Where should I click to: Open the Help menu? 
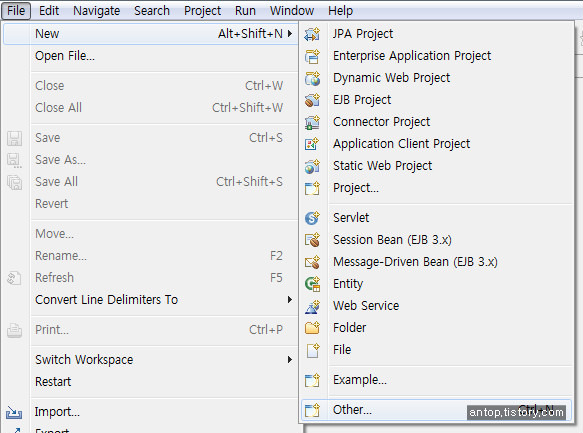(340, 11)
